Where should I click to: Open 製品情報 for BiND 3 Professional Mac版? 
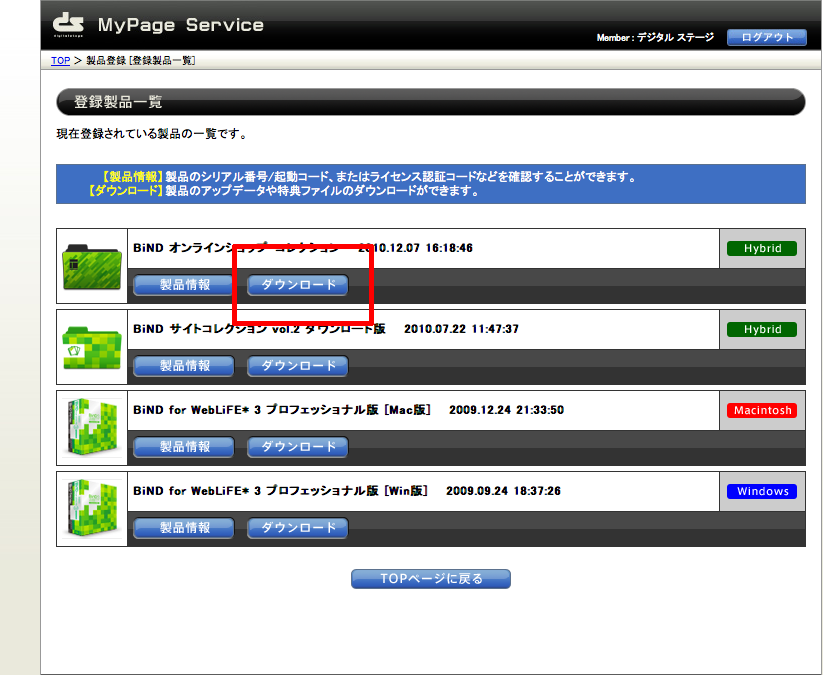(x=184, y=447)
